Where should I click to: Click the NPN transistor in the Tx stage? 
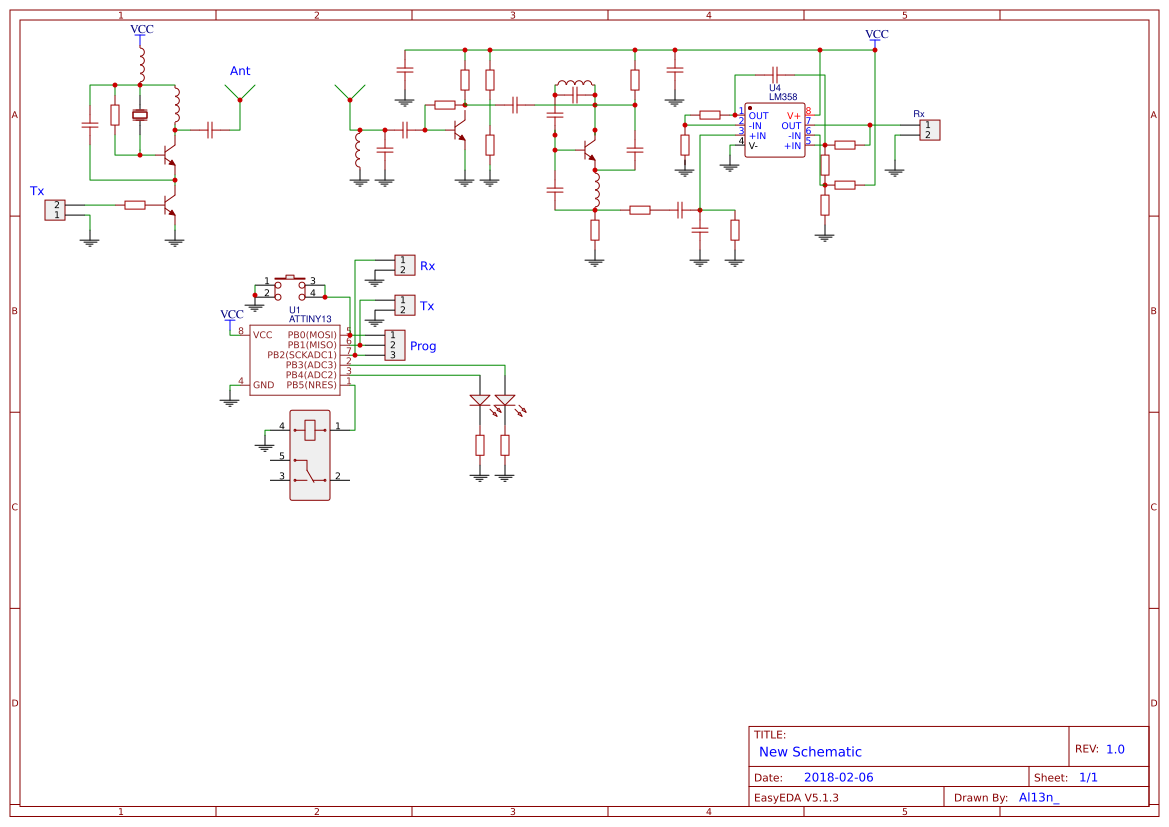pos(169,205)
